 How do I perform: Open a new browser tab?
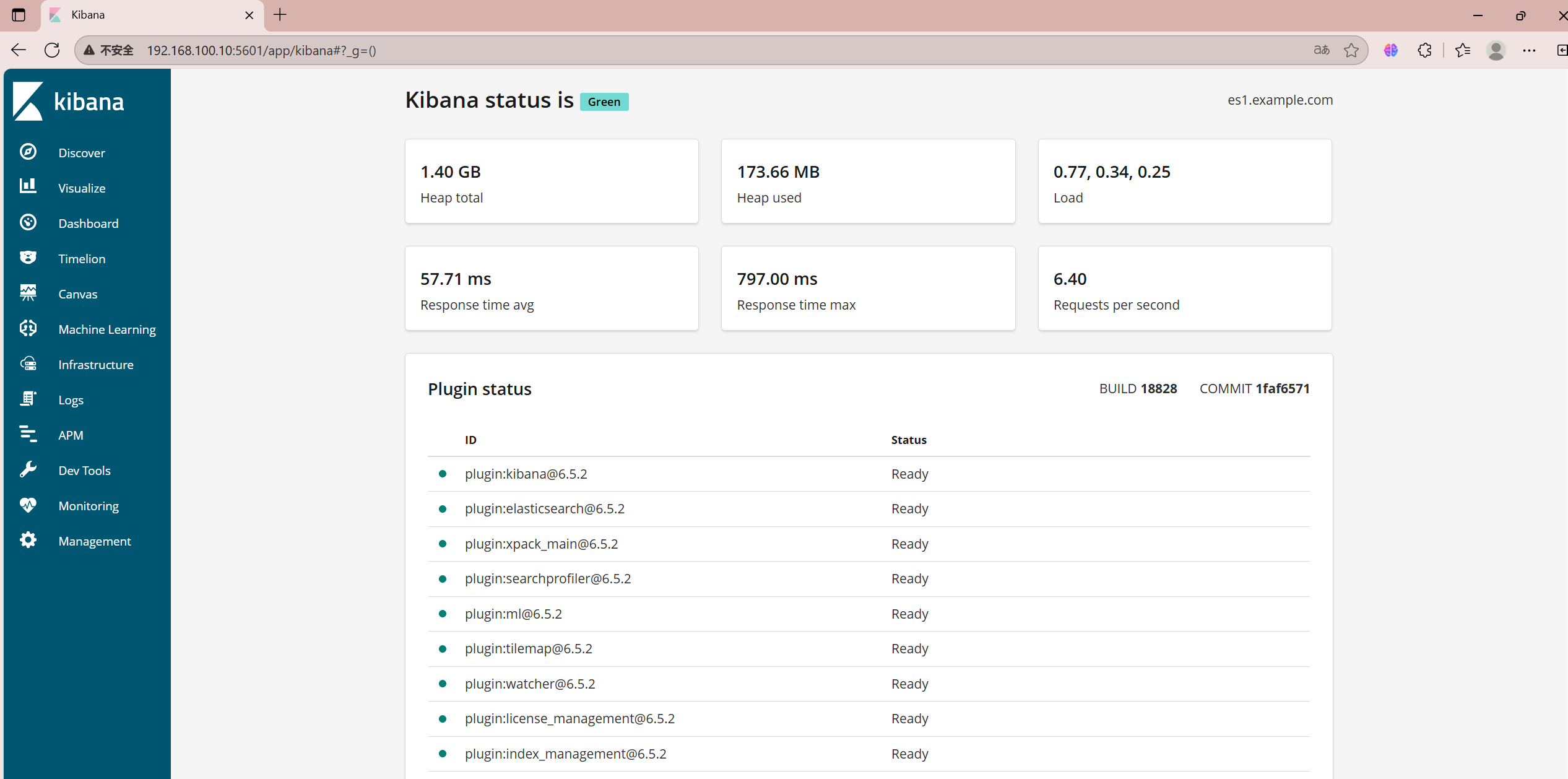point(280,15)
